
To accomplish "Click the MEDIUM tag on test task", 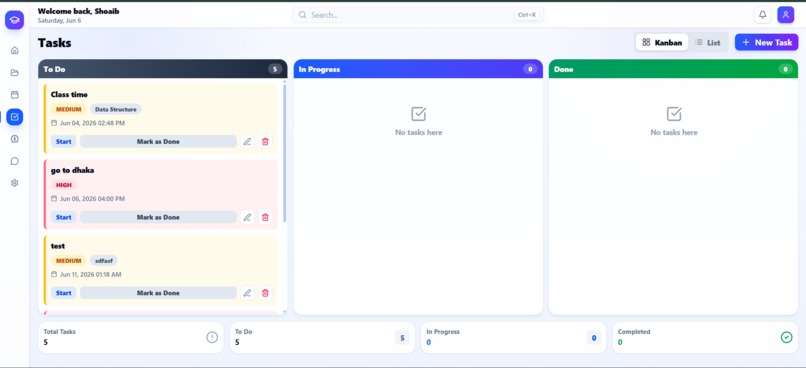I will pyautogui.click(x=68, y=261).
